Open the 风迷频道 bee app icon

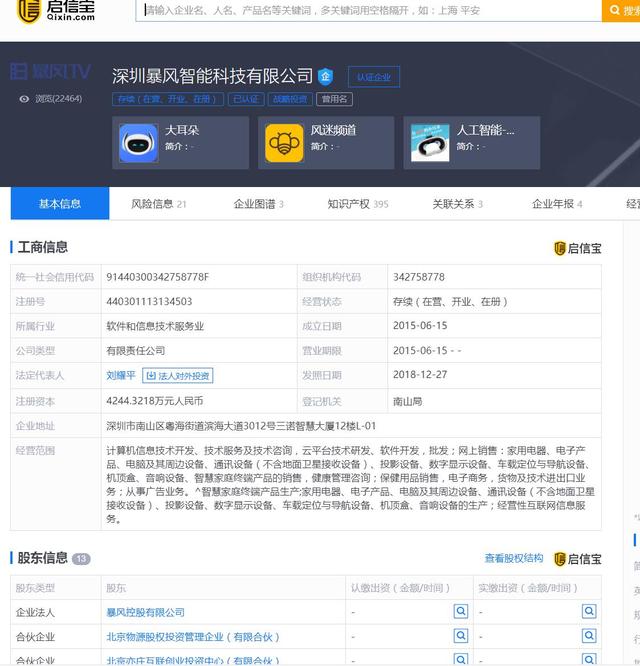click(x=284, y=143)
